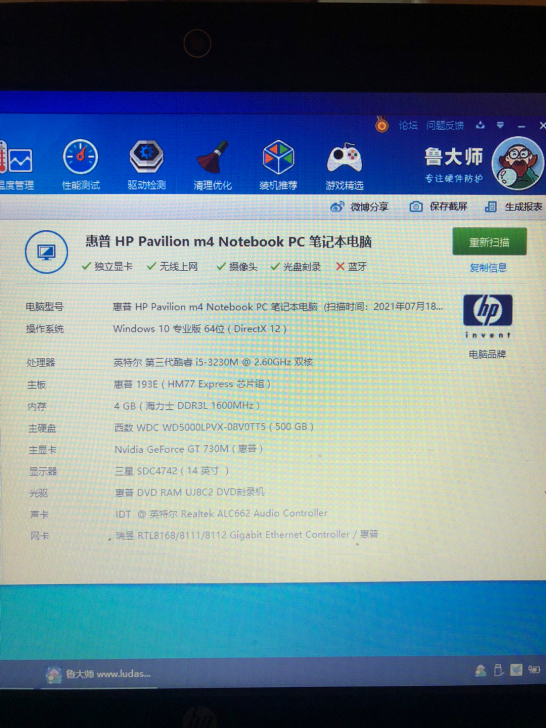Image resolution: width=546 pixels, height=728 pixels.
Task: Click the HM77 Express motherboard value
Action: [192, 384]
